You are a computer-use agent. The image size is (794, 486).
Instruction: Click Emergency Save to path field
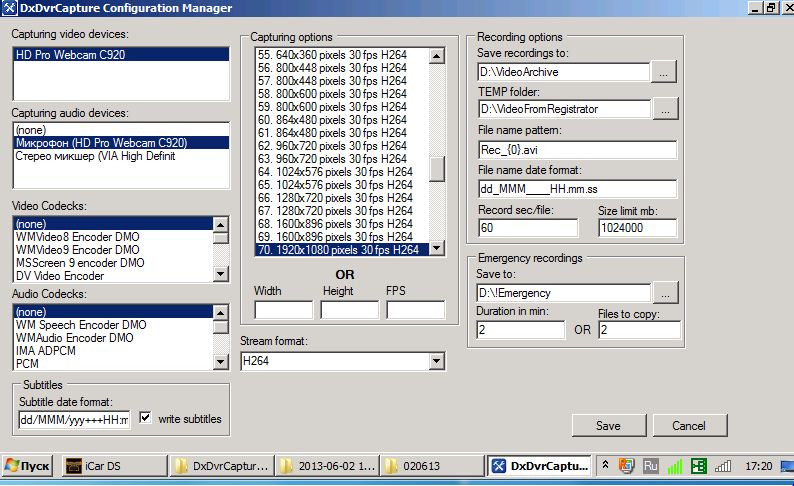pos(564,293)
